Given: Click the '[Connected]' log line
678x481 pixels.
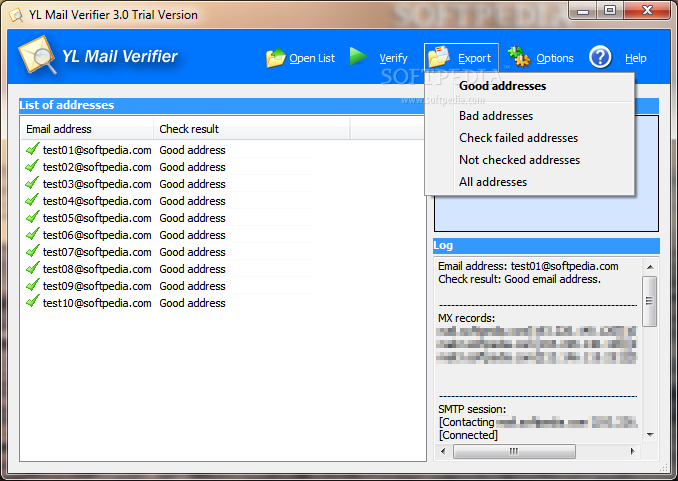Looking at the screenshot, I should pyautogui.click(x=468, y=435).
